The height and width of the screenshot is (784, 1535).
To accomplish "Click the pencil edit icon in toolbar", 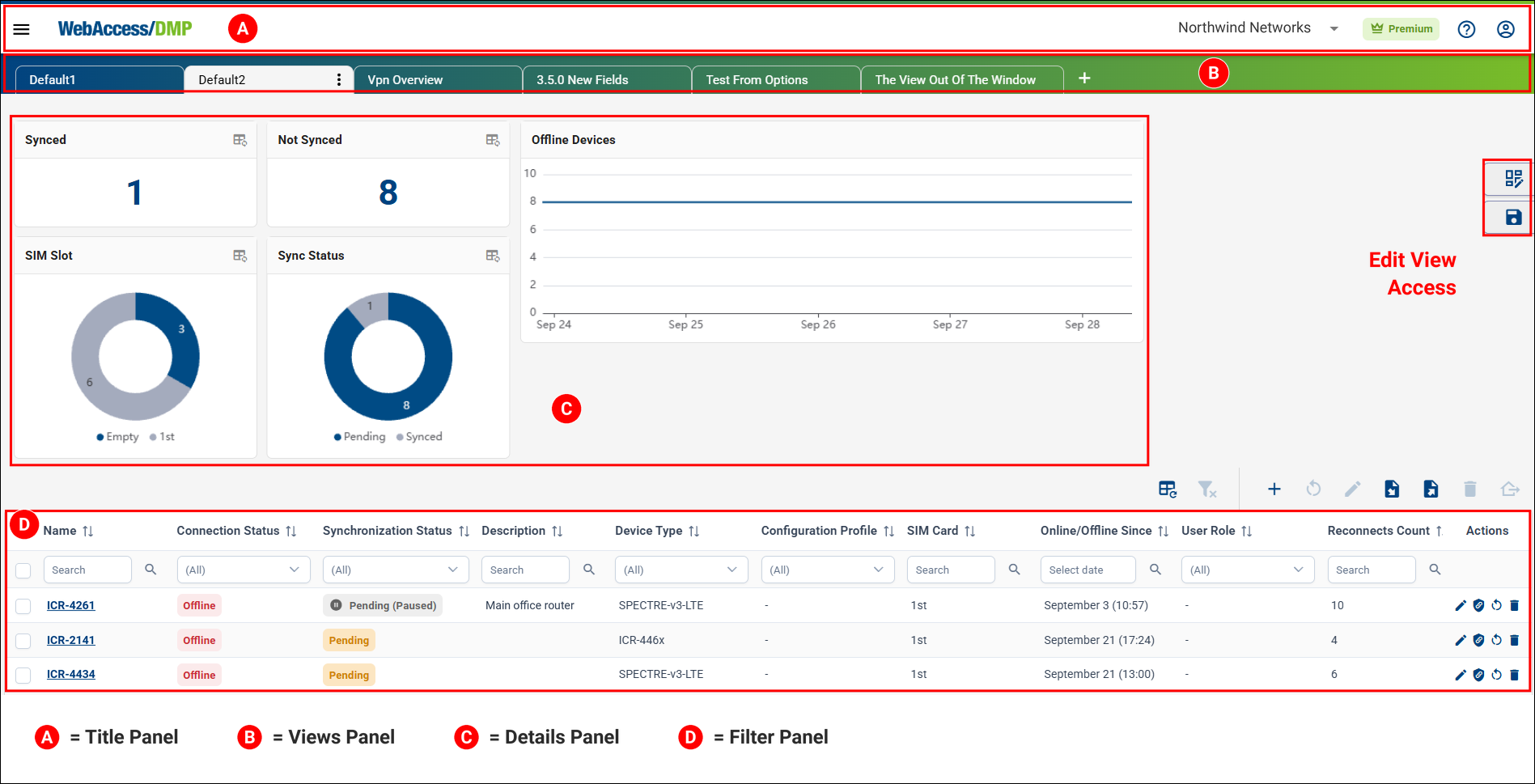I will pos(1352,489).
